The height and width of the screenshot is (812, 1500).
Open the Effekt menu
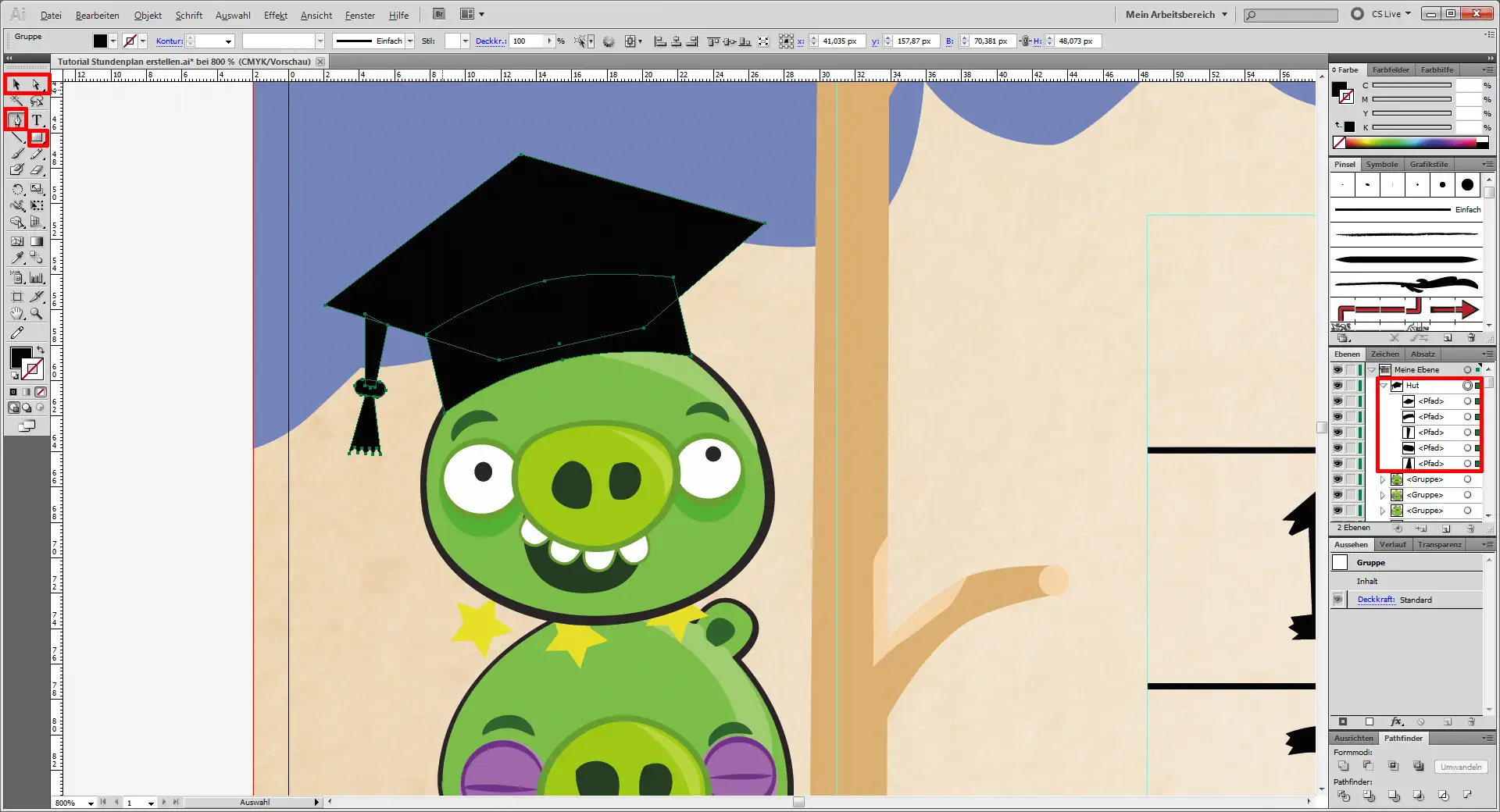pyautogui.click(x=275, y=15)
